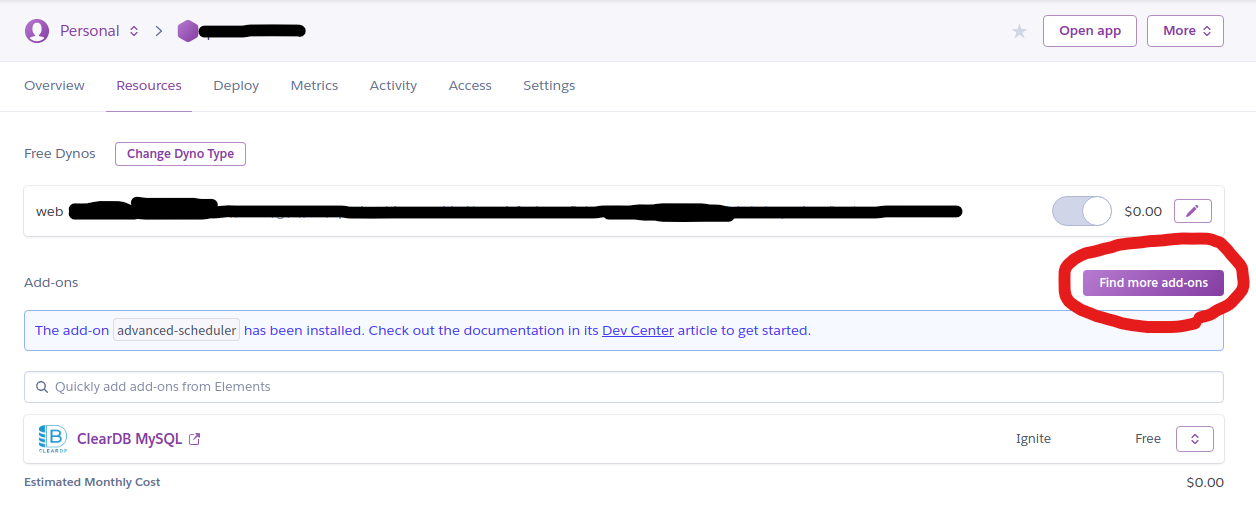Click the Open app button
The image size is (1256, 527).
(1090, 31)
